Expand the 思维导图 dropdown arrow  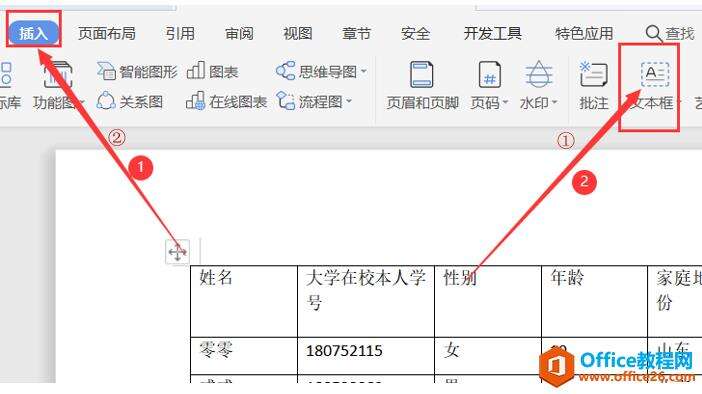(x=364, y=71)
